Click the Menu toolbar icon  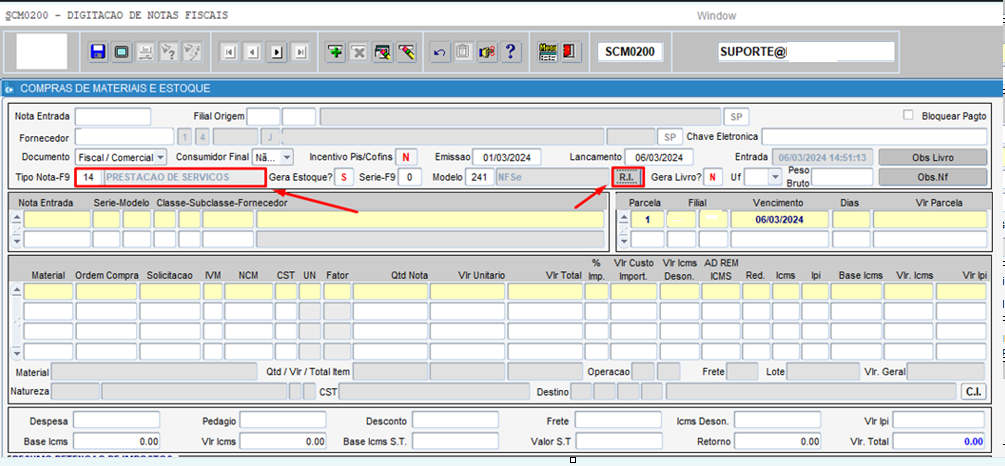[547, 52]
